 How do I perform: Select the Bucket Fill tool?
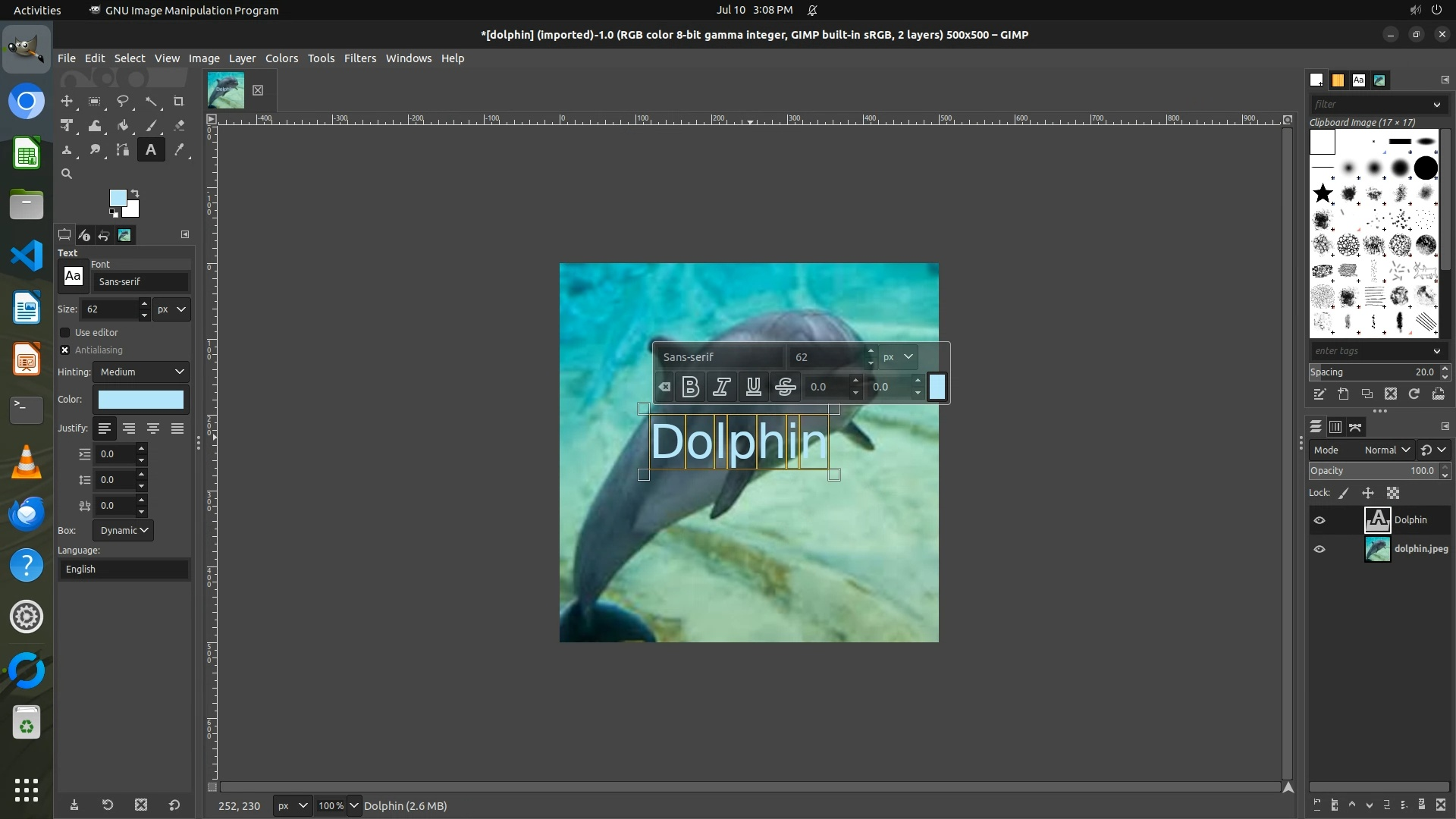(123, 126)
